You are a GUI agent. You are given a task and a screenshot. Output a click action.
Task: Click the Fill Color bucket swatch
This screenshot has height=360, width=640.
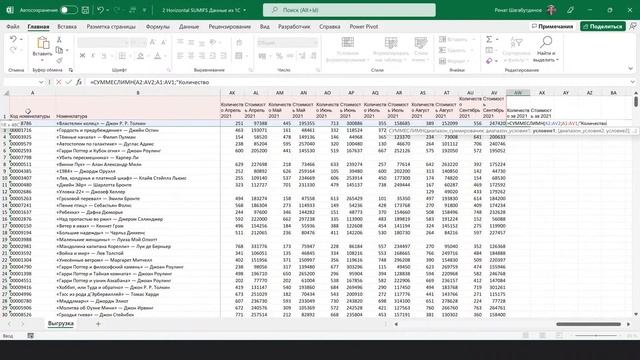140,56
